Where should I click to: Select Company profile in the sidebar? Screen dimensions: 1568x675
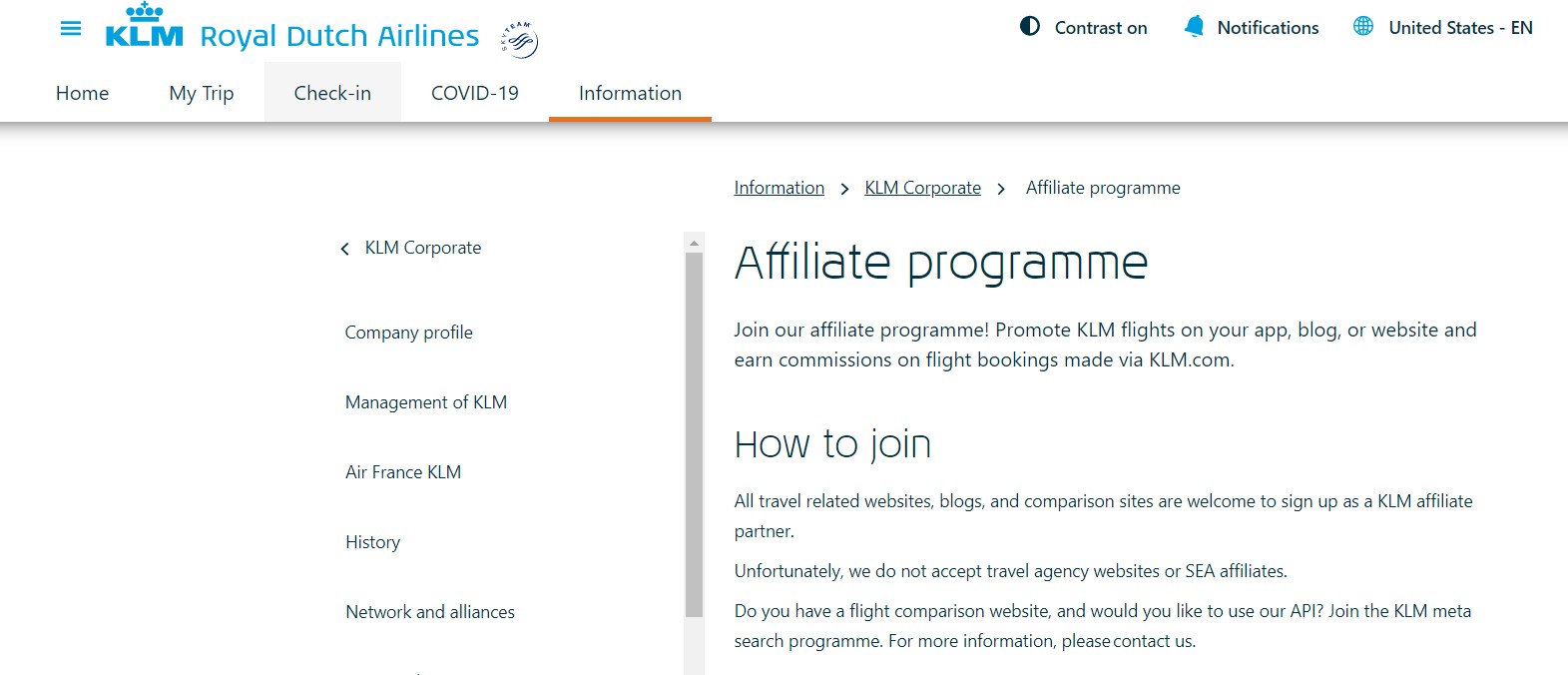point(408,332)
